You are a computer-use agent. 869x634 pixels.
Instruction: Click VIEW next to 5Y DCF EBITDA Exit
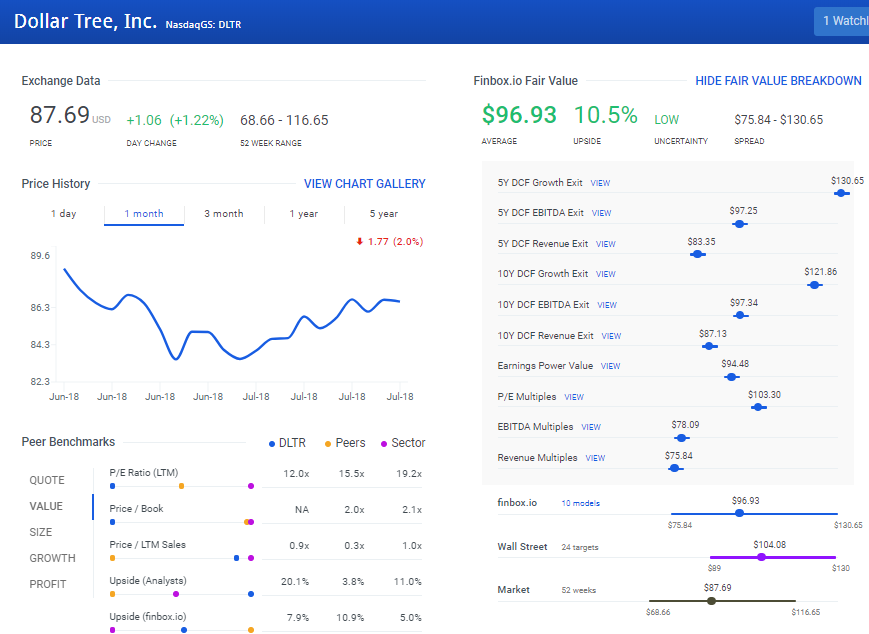click(601, 213)
